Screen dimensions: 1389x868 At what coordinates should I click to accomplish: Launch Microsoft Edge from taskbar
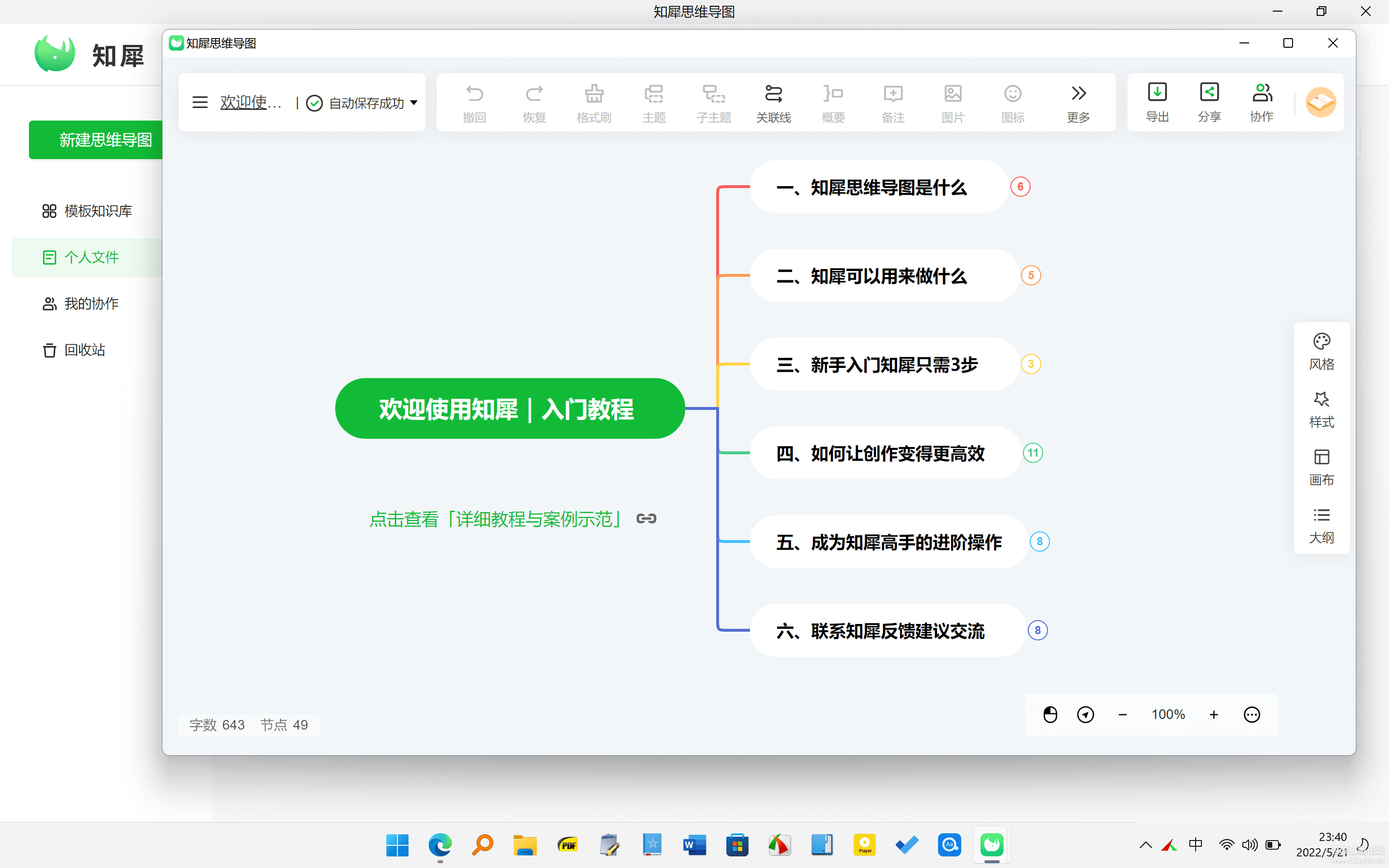click(x=440, y=845)
